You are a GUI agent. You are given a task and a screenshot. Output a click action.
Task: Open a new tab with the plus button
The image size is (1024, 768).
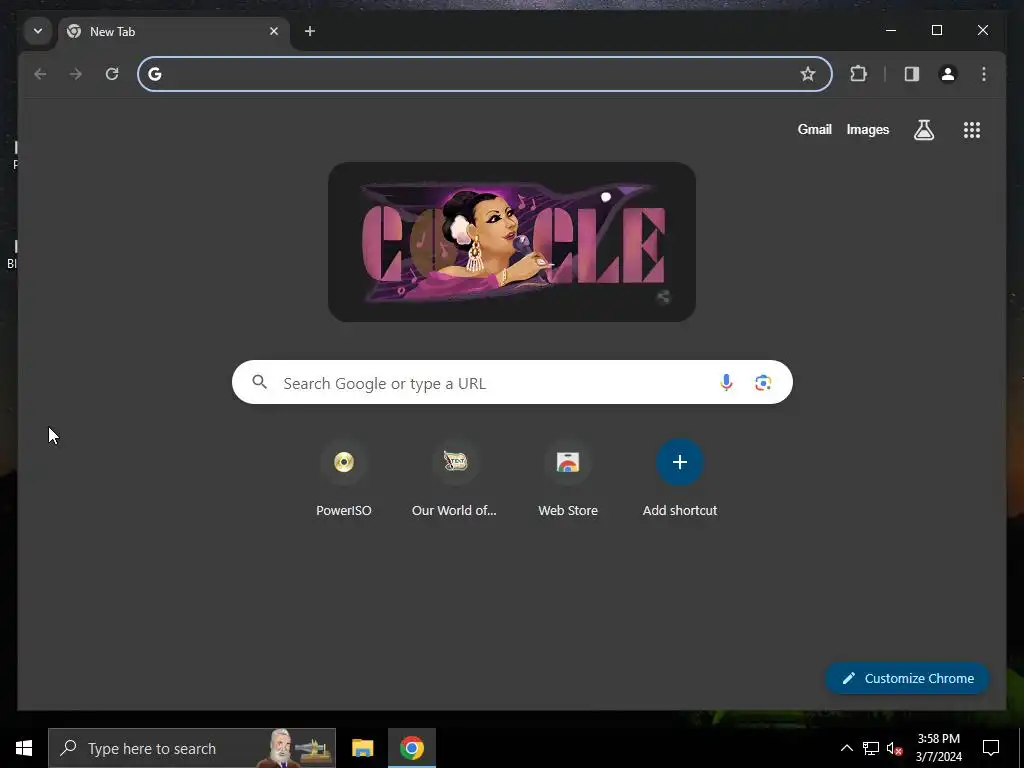[x=310, y=31]
